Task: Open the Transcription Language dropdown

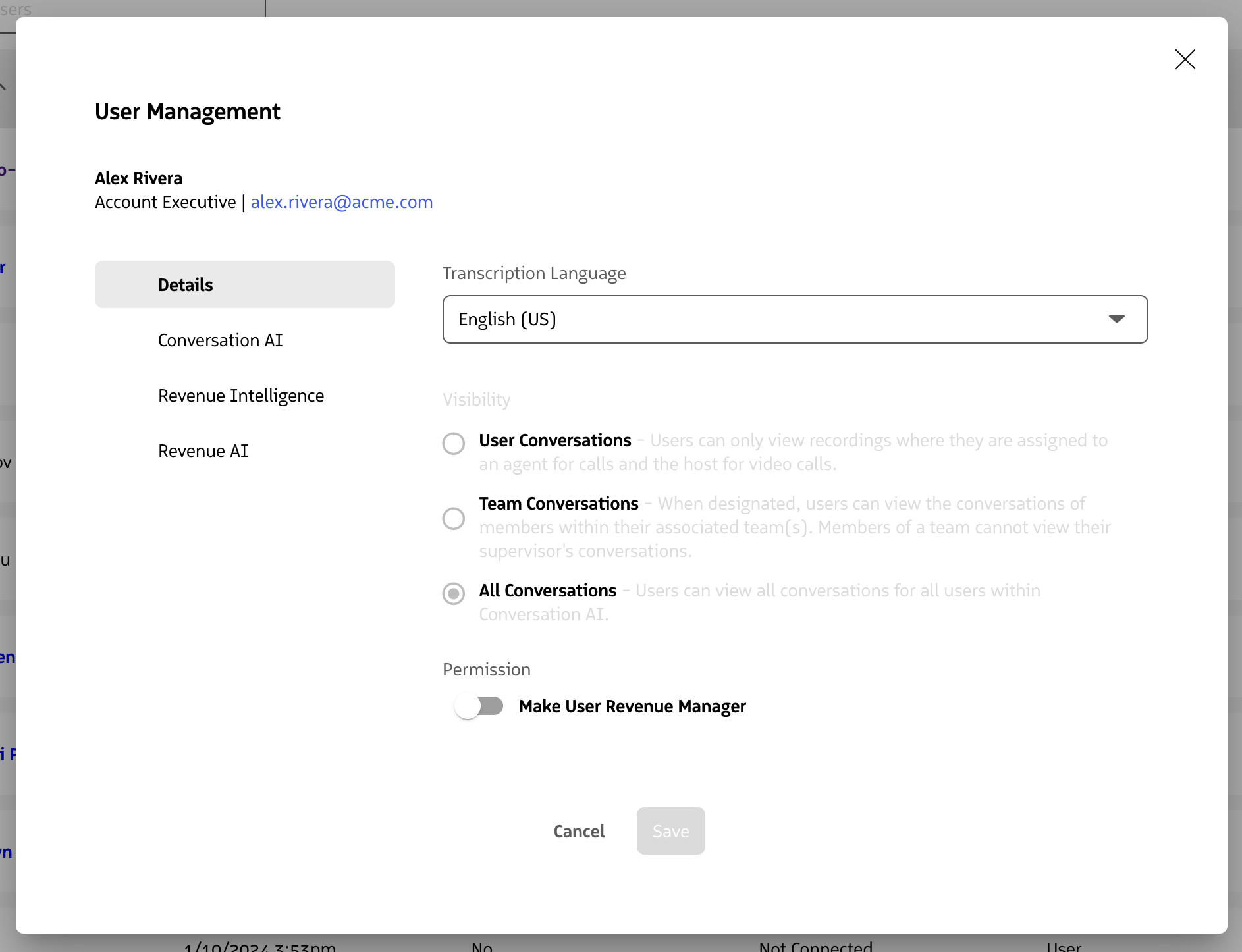Action: [794, 319]
